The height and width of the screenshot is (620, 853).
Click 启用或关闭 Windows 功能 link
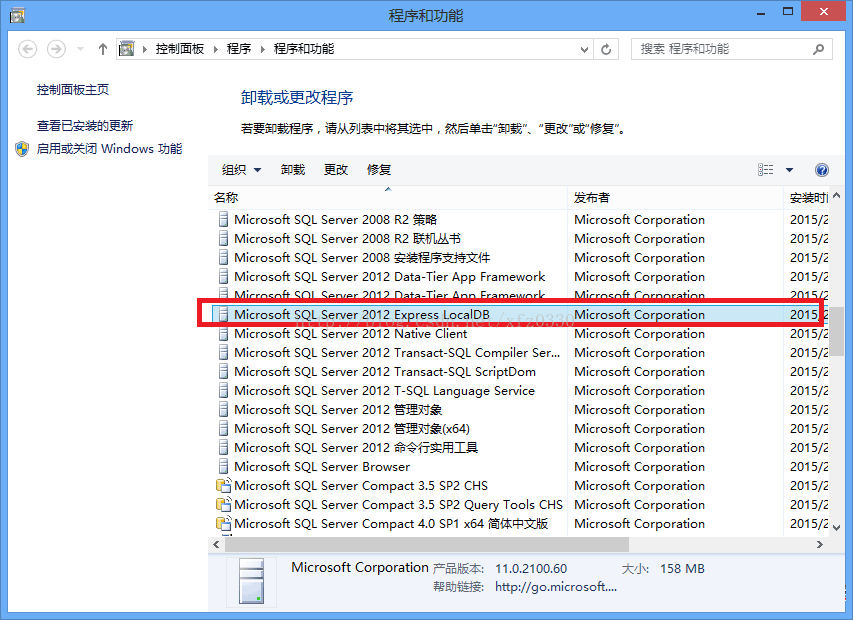click(109, 149)
